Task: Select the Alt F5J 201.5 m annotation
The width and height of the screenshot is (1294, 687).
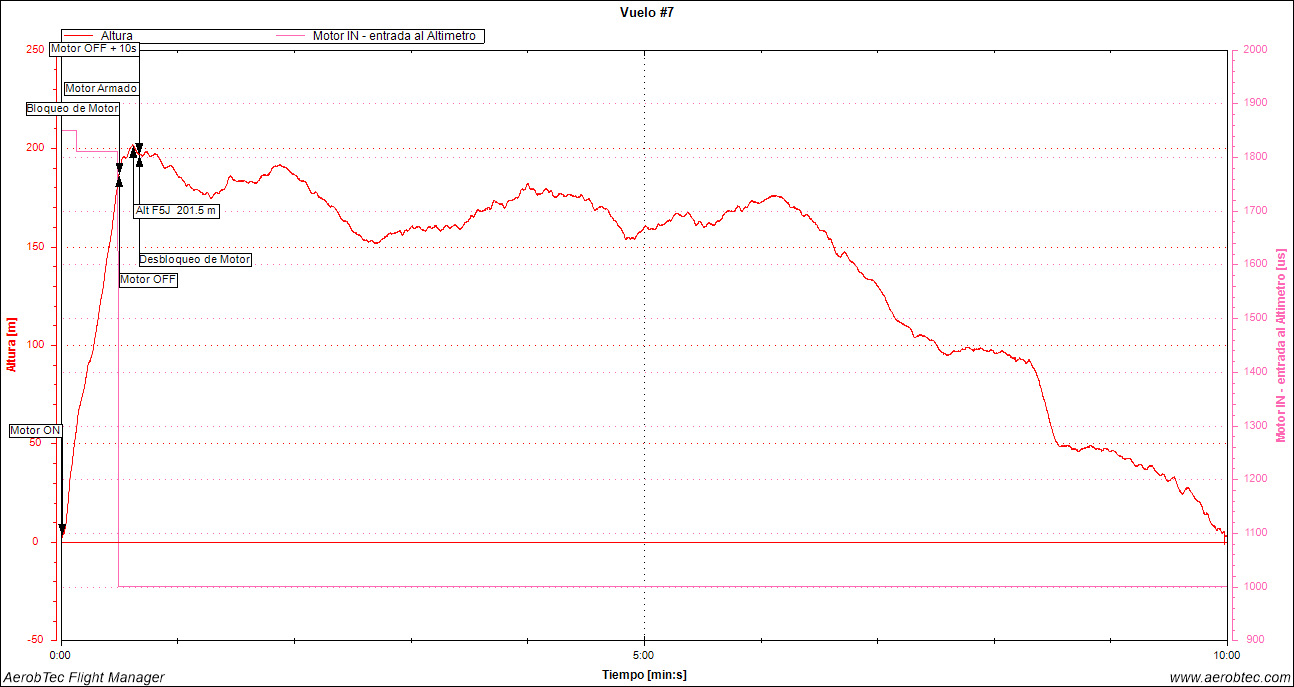Action: (176, 211)
